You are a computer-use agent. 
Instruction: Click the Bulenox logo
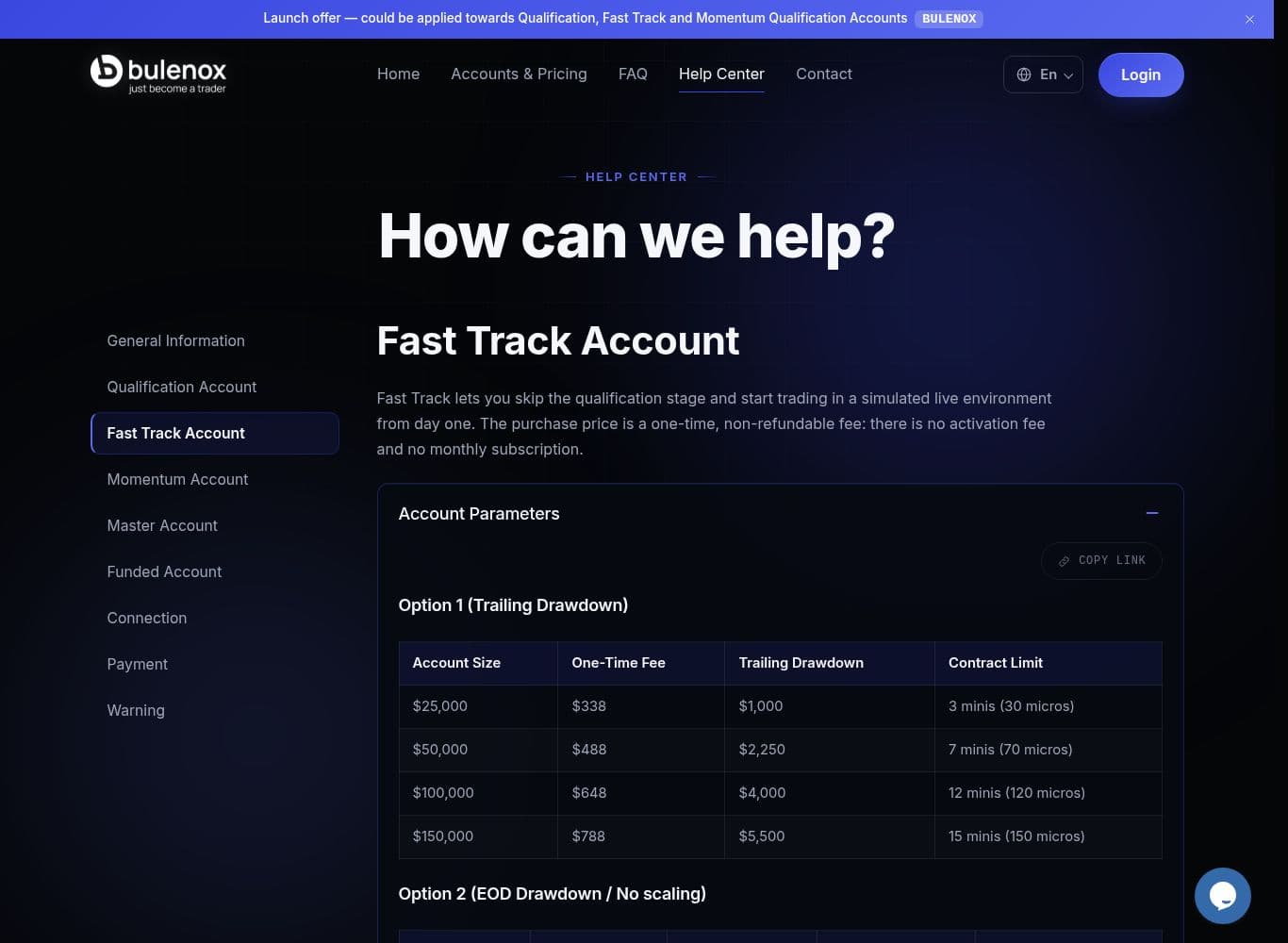[158, 74]
